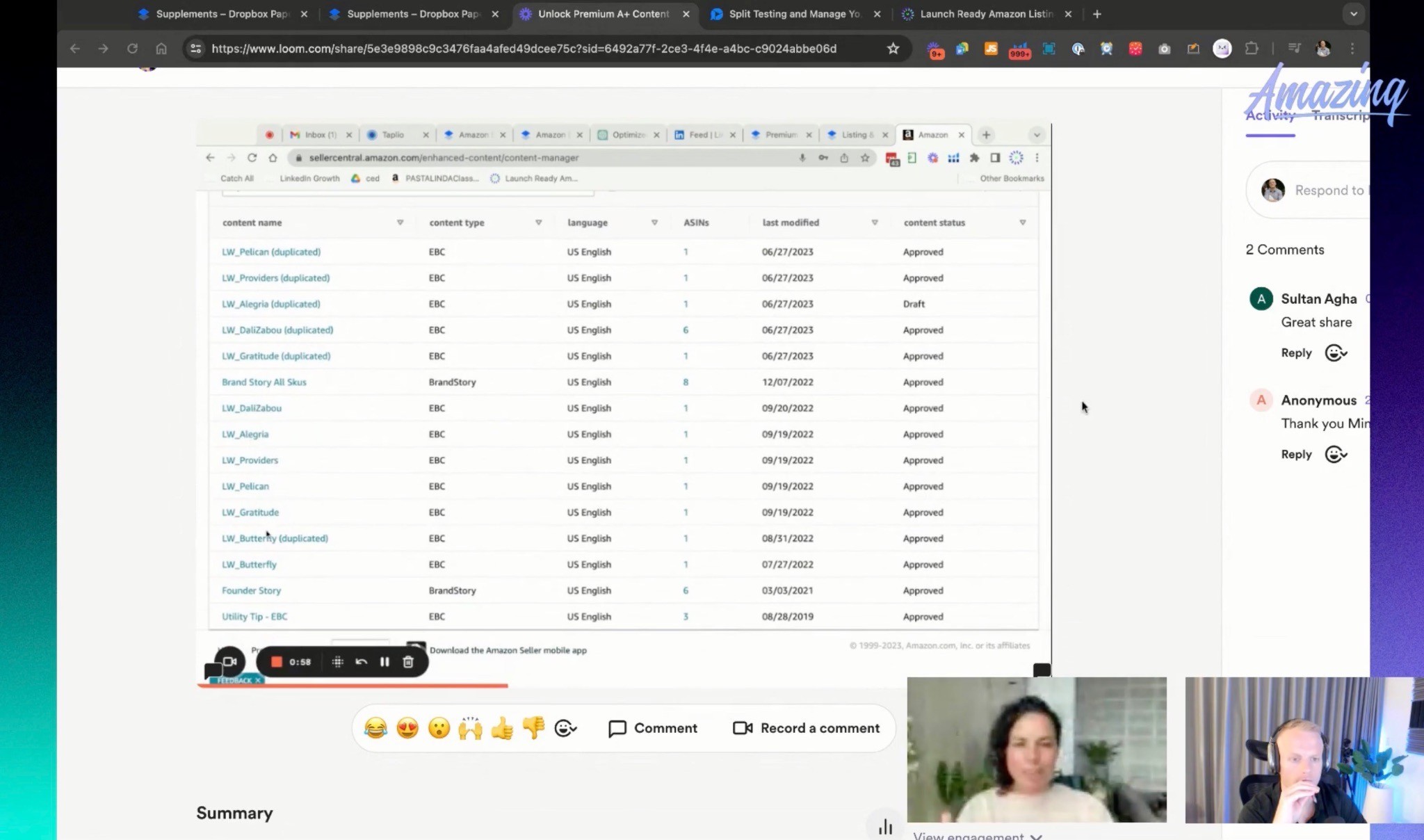React with the raised hands emoji
1424x840 pixels.
point(471,728)
